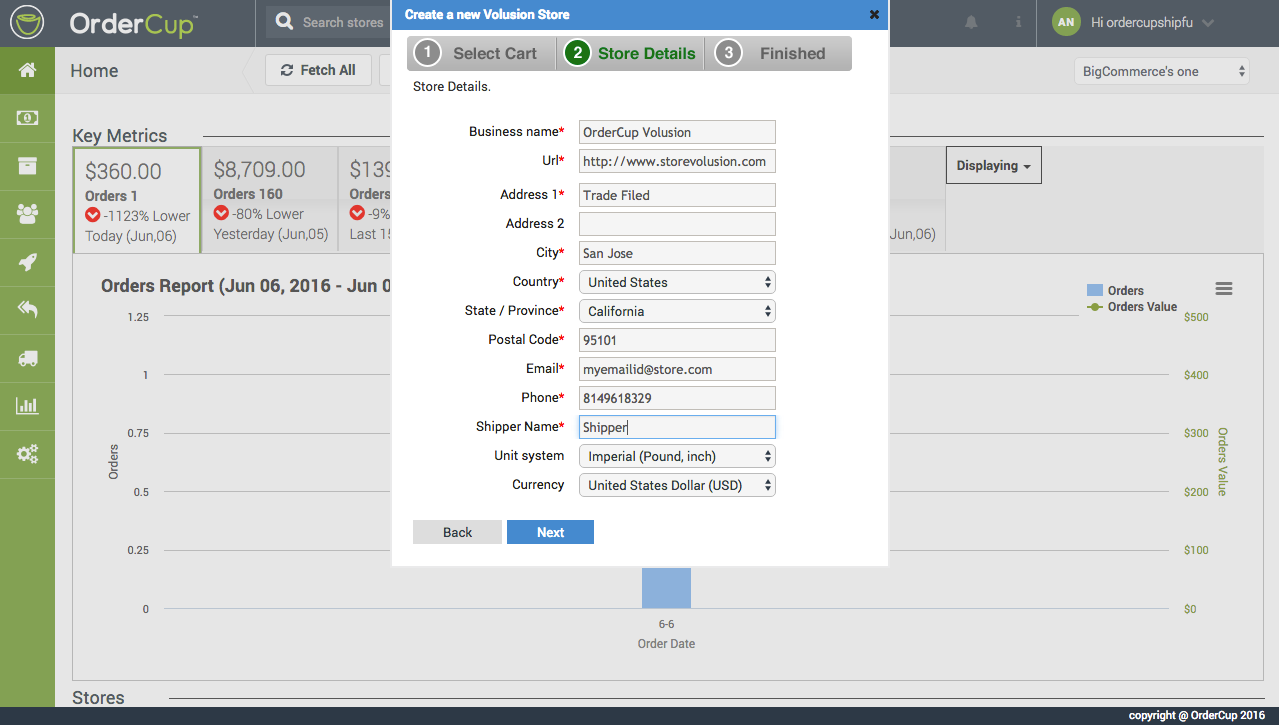Image resolution: width=1279 pixels, height=725 pixels.
Task: Click the Back button
Action: pos(457,532)
